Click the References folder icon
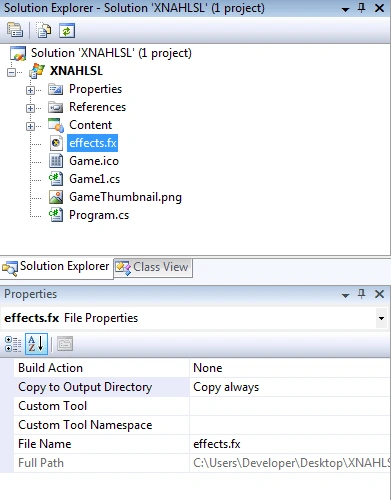Screen dimensions: 391x500 tap(55, 107)
